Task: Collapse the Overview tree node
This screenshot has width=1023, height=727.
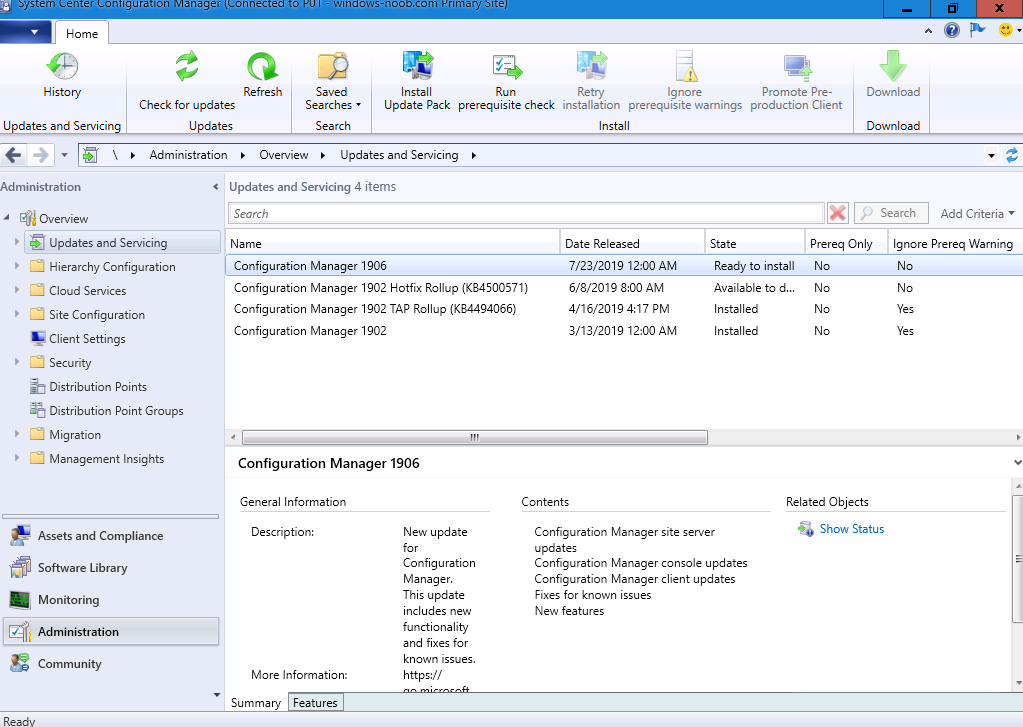Action: coord(7,217)
